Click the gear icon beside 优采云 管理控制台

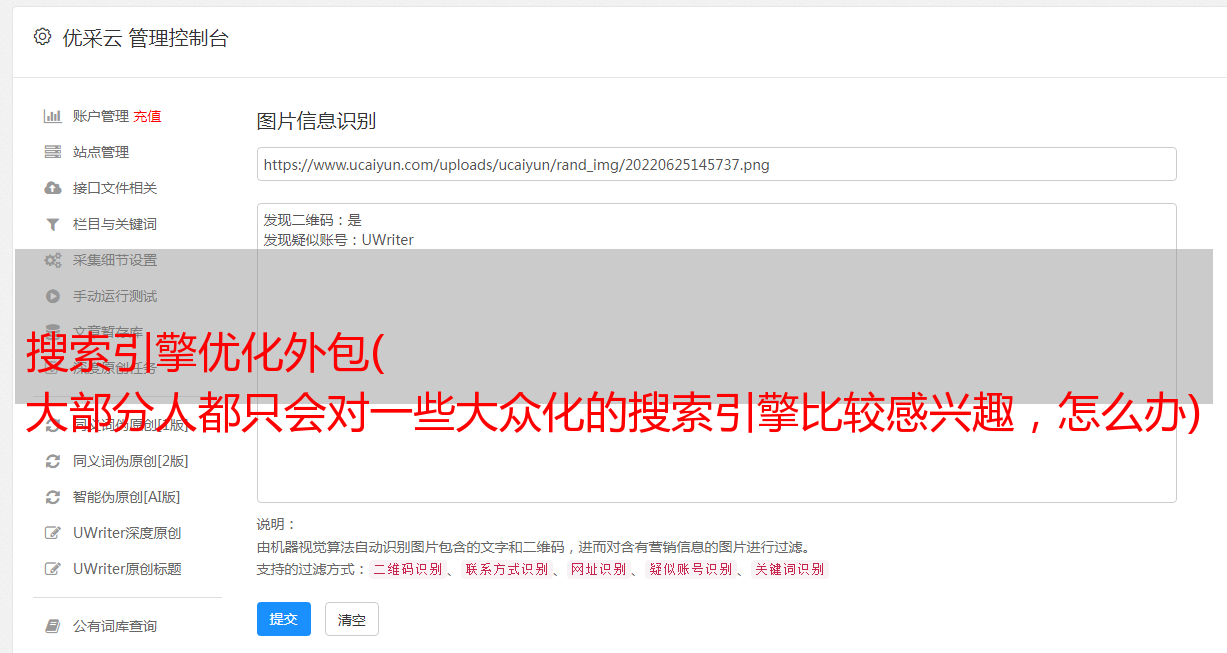[42, 37]
